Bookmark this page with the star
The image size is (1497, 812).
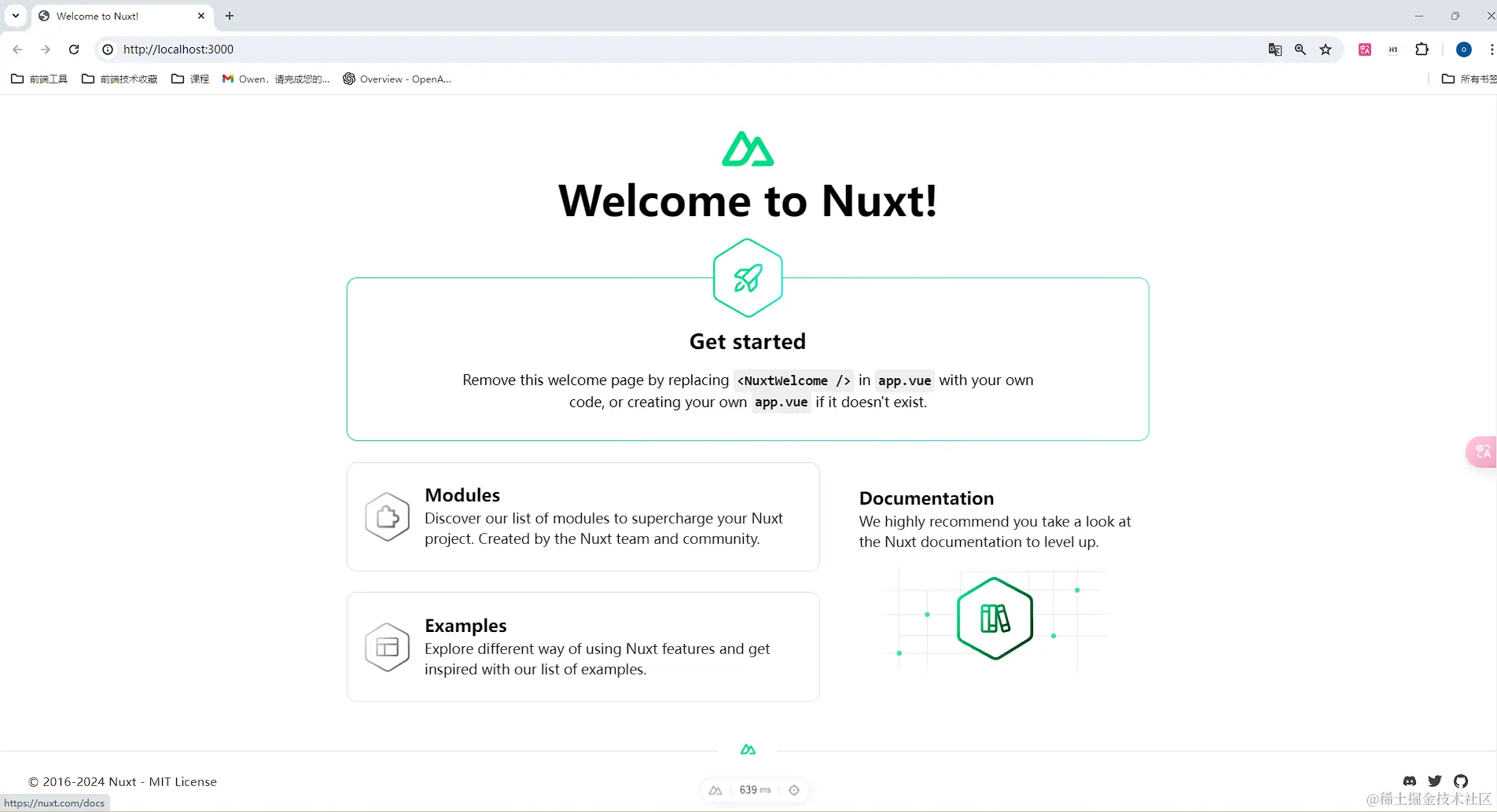(x=1326, y=50)
